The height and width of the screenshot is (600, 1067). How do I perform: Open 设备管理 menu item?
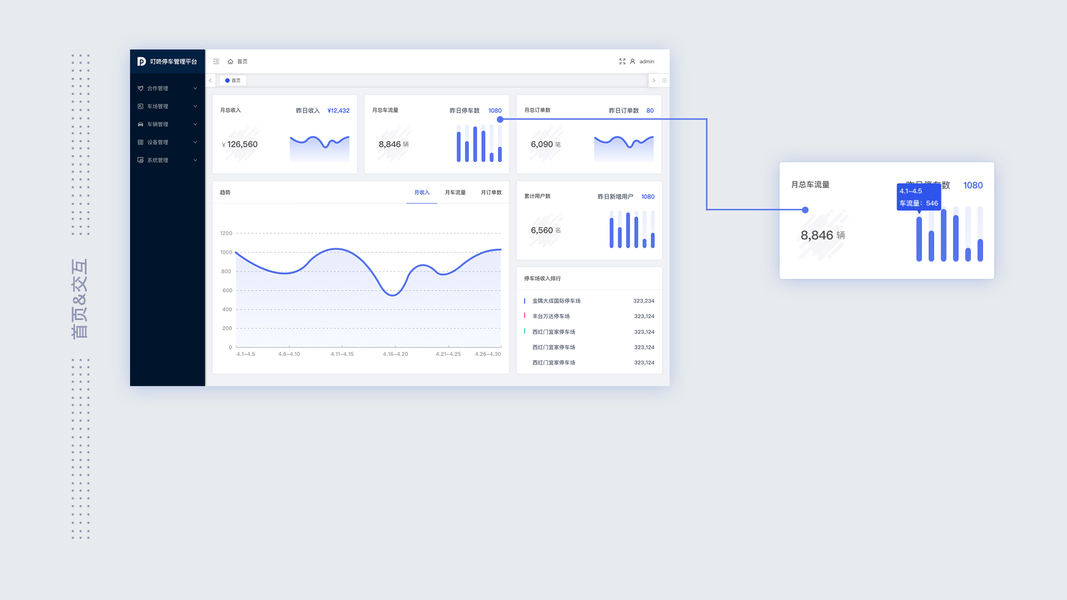167,142
